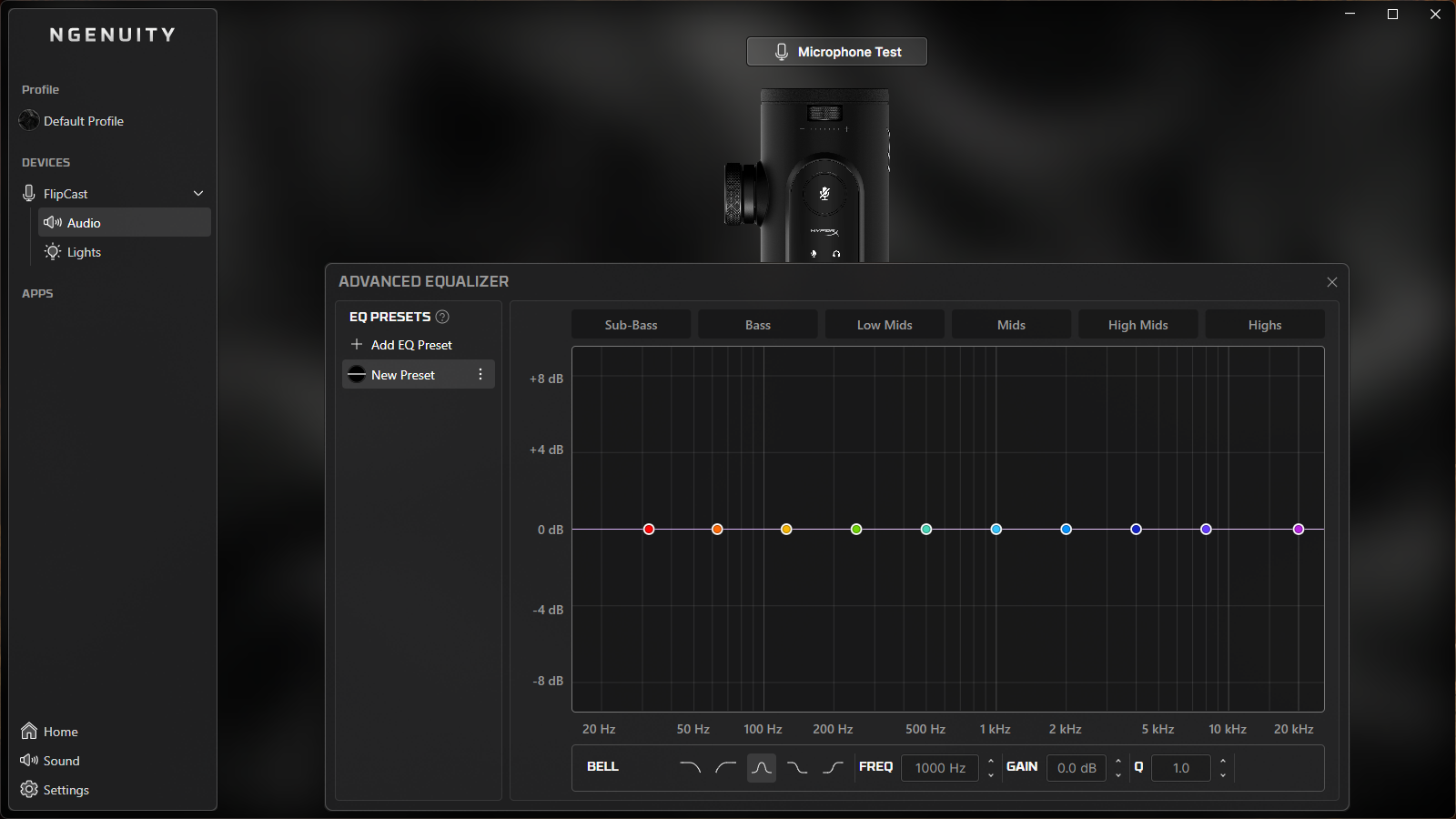Screen dimensions: 1456x819
Task: Click the Microphone Test button
Action: (x=837, y=52)
